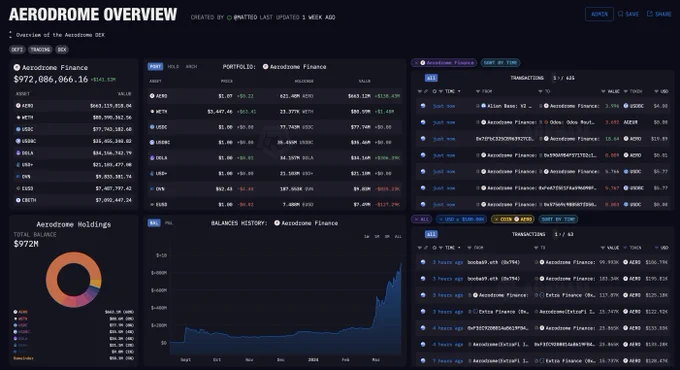Select the ALL time range on balances chart
Viewport: 680px width, 370px height.
pos(398,236)
